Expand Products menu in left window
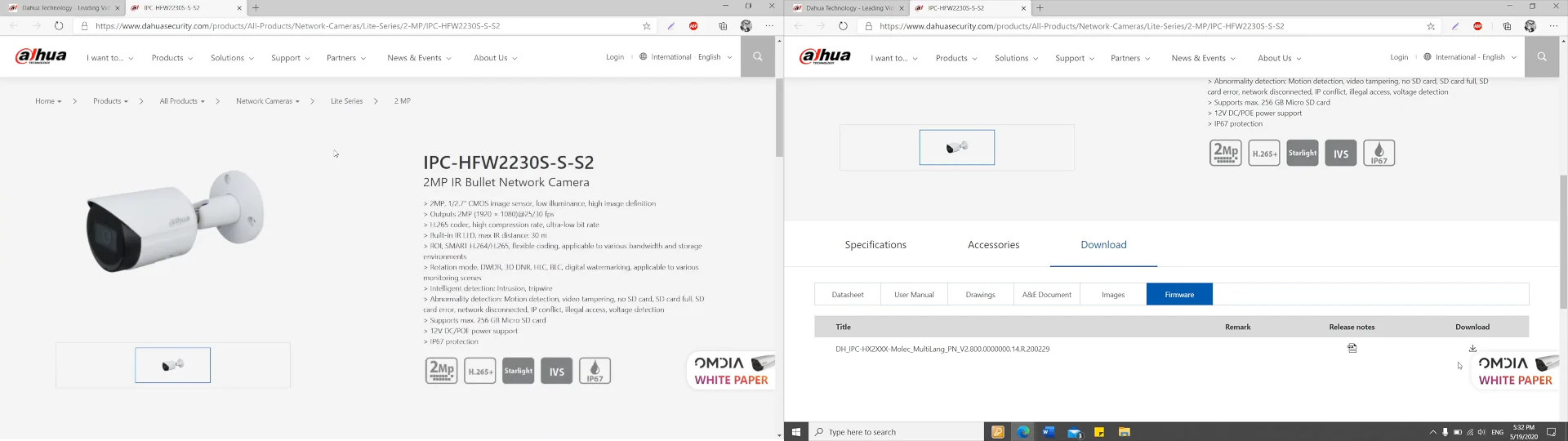 point(171,58)
